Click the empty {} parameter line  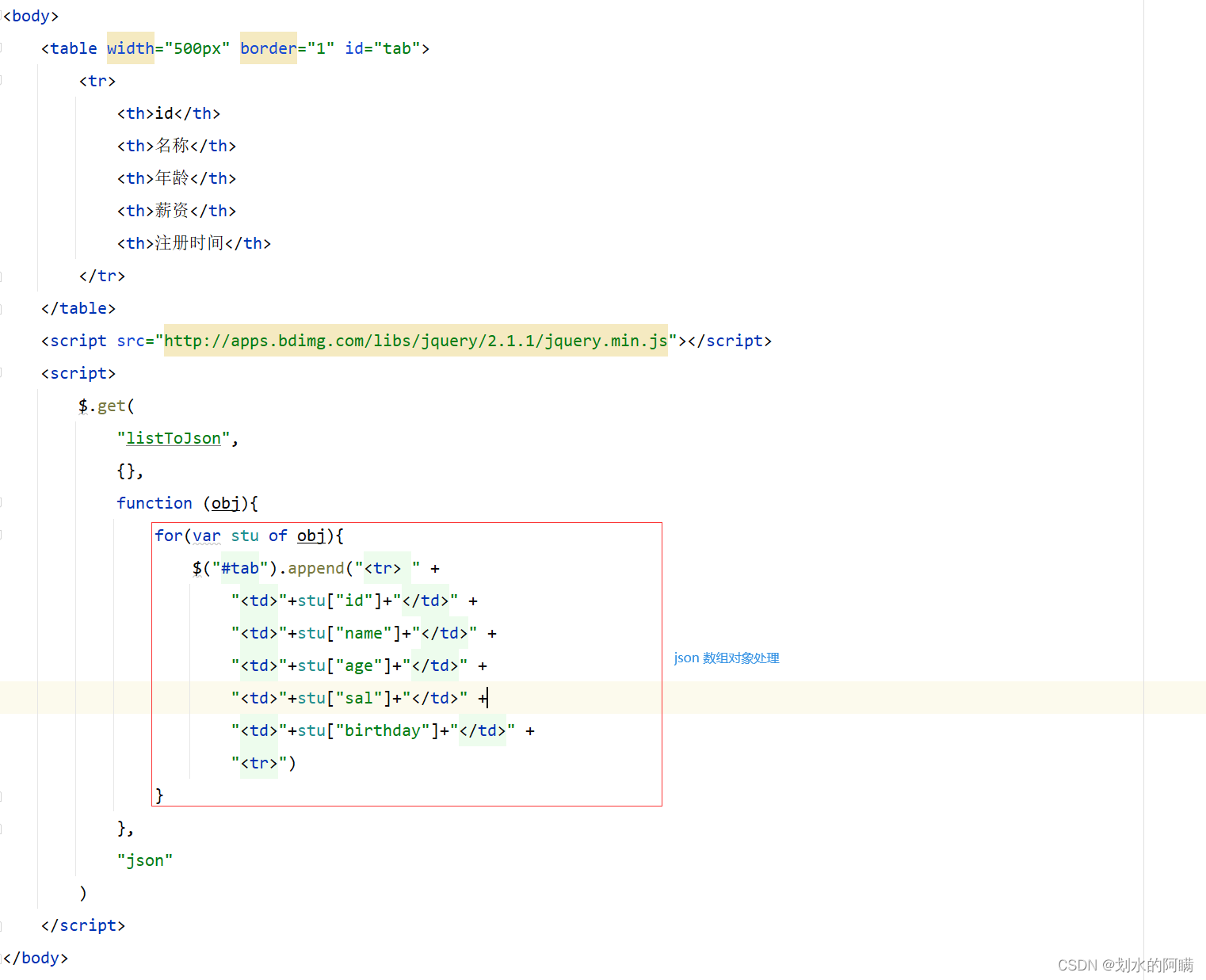pos(130,471)
